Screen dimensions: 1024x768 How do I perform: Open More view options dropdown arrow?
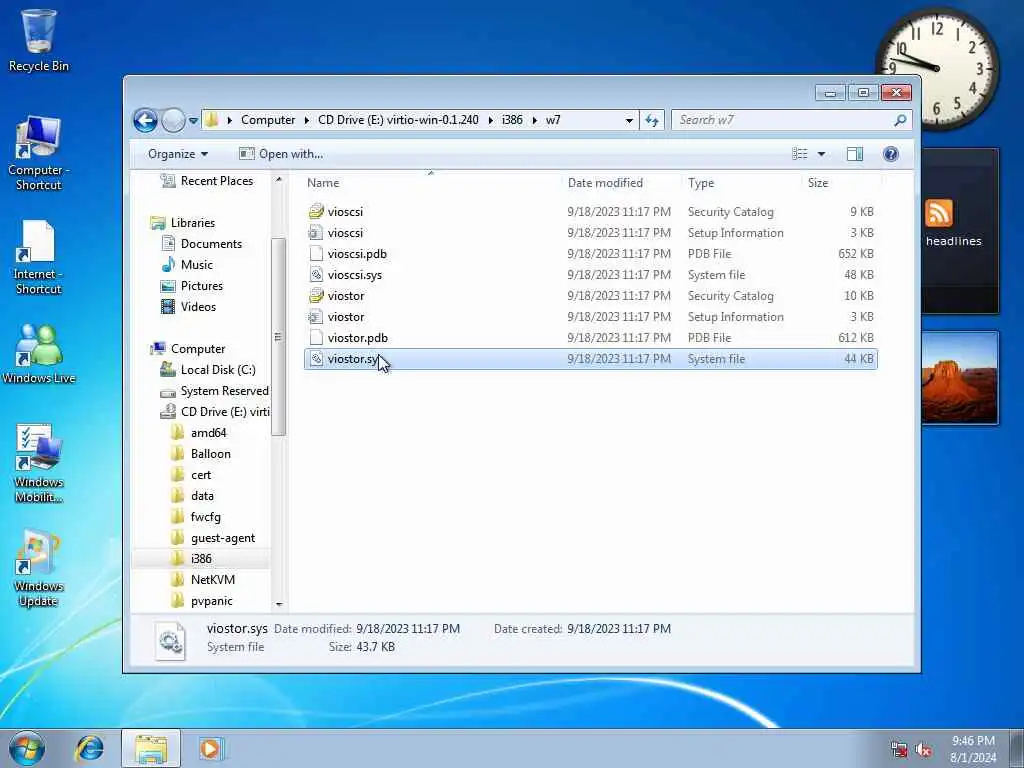pos(822,154)
